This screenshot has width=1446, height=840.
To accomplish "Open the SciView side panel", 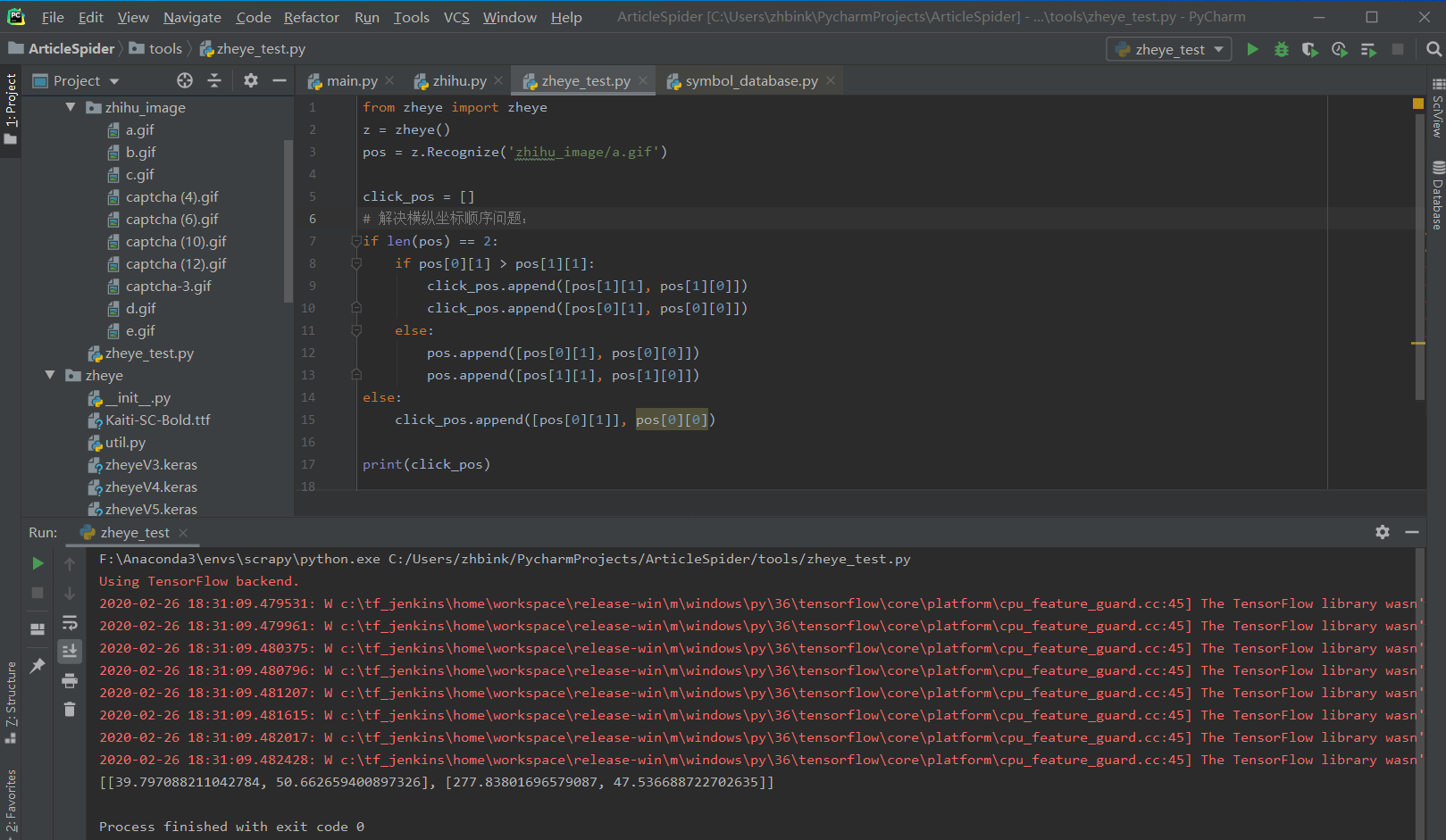I will [1437, 108].
